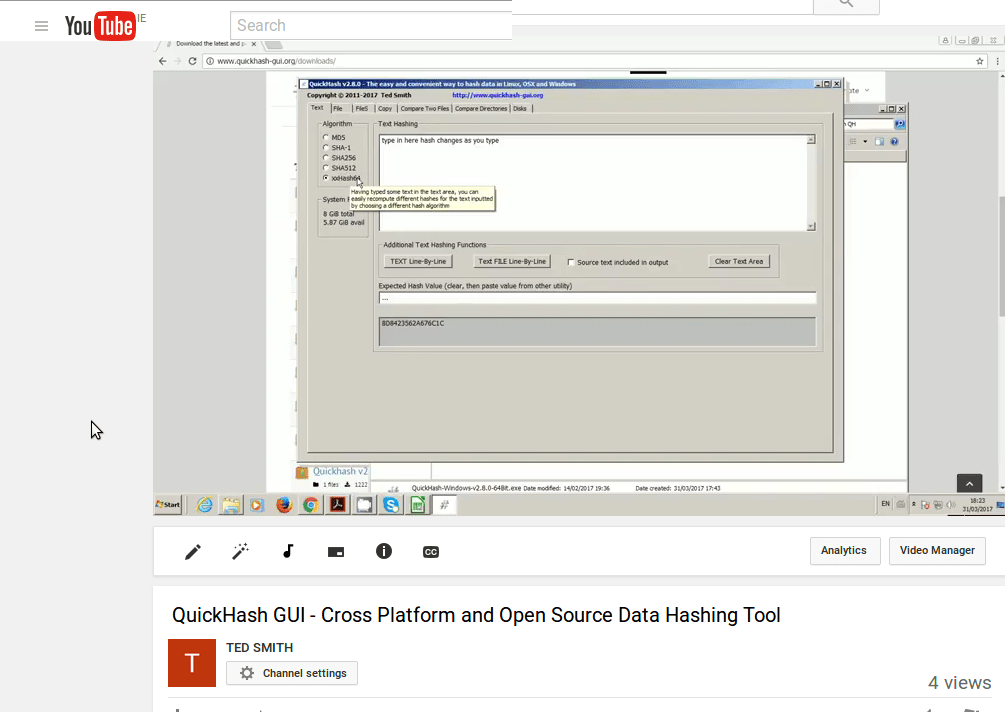
Task: Enable 'Source text included in output'
Action: tap(570, 261)
